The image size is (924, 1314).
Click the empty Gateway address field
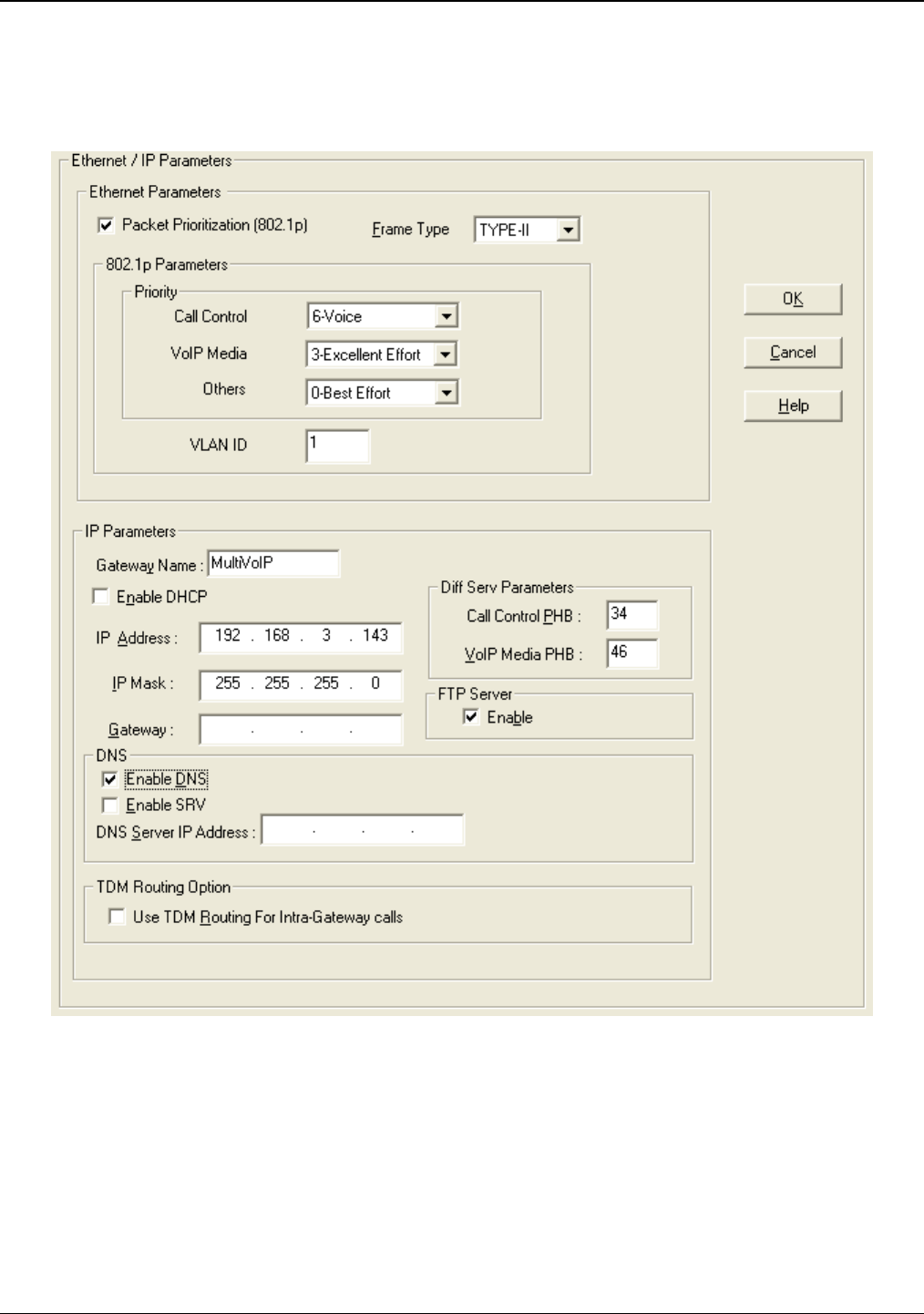(x=301, y=730)
